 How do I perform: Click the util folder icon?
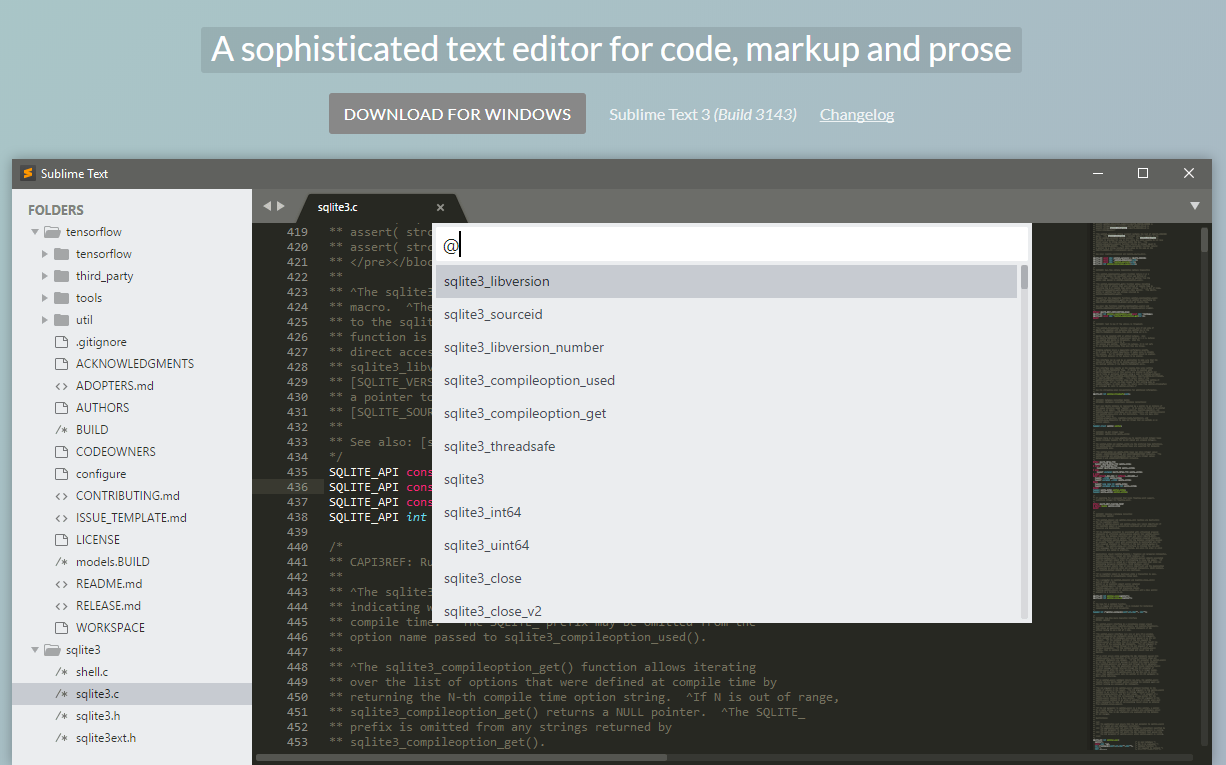coord(61,320)
